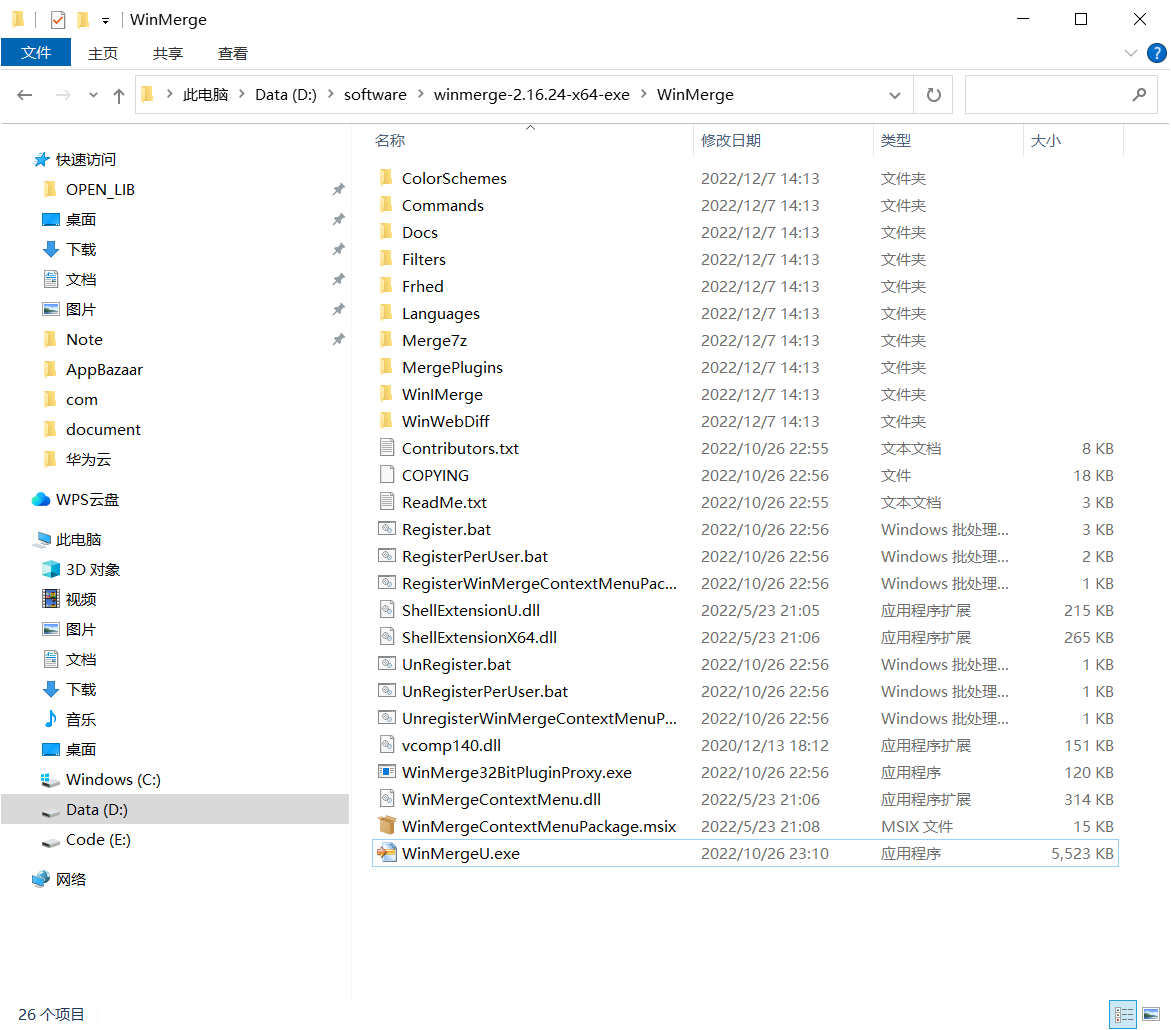
Task: Open recent locations dropdown arrow
Action: pos(93,95)
